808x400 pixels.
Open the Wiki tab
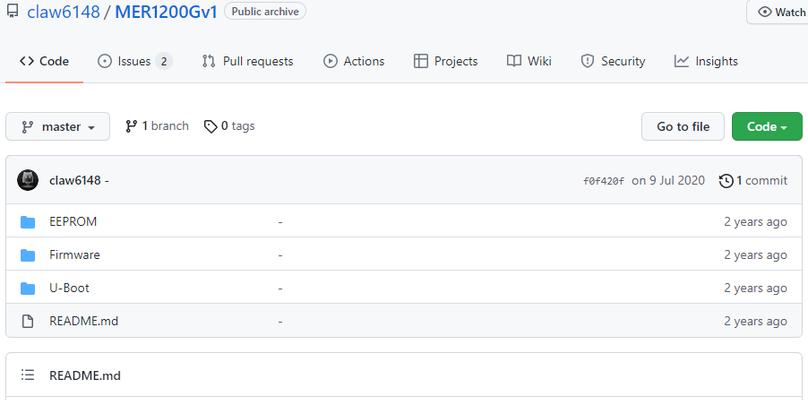pos(529,61)
